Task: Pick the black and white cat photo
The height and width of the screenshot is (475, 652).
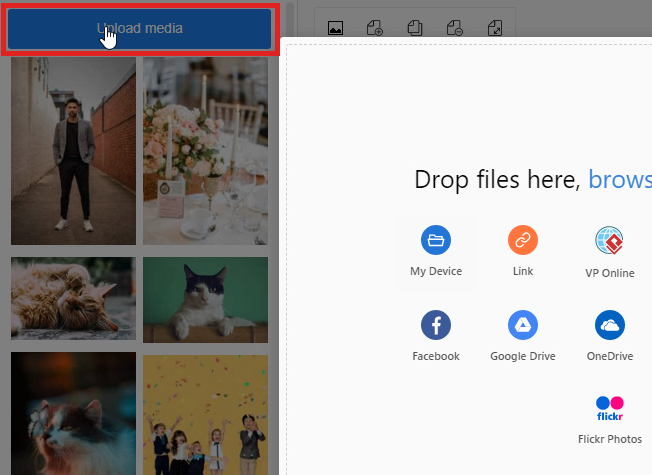Action: click(205, 299)
